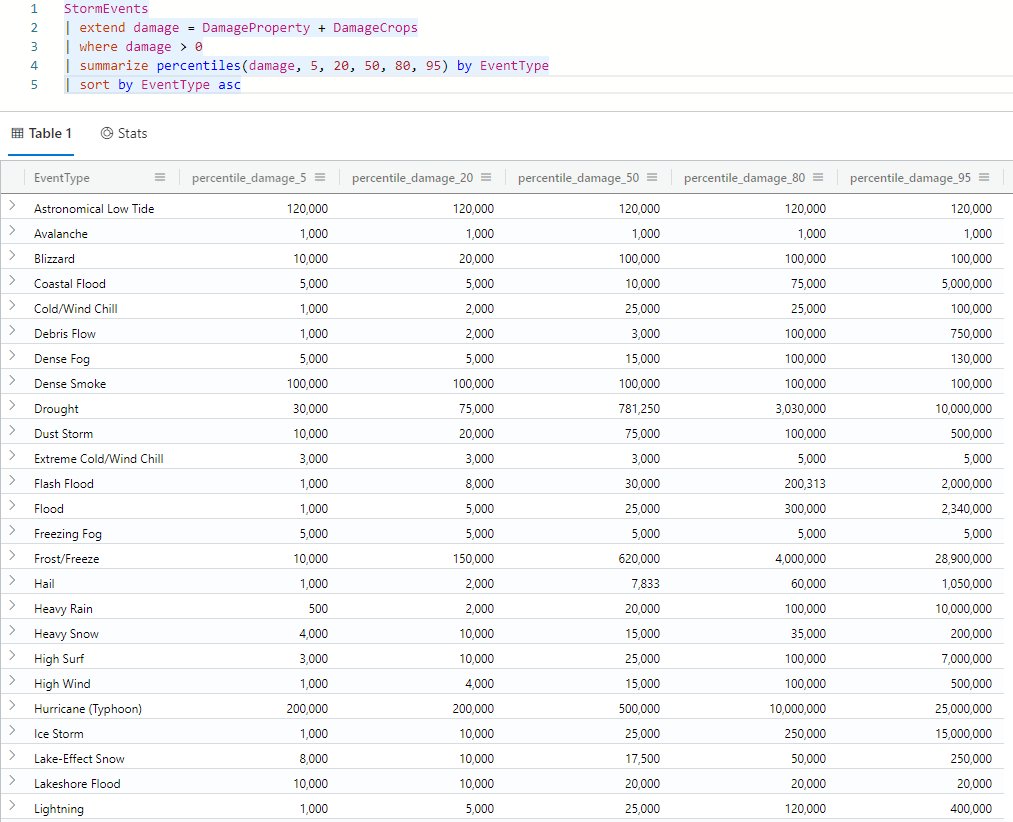The height and width of the screenshot is (822, 1013).
Task: Switch to the Stats tab
Action: pyautogui.click(x=124, y=133)
